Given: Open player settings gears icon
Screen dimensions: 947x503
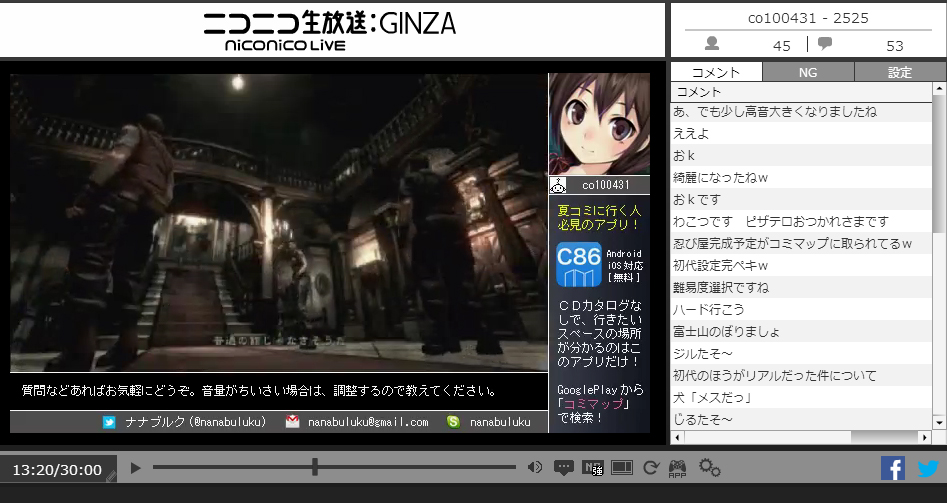Looking at the screenshot, I should (x=710, y=467).
